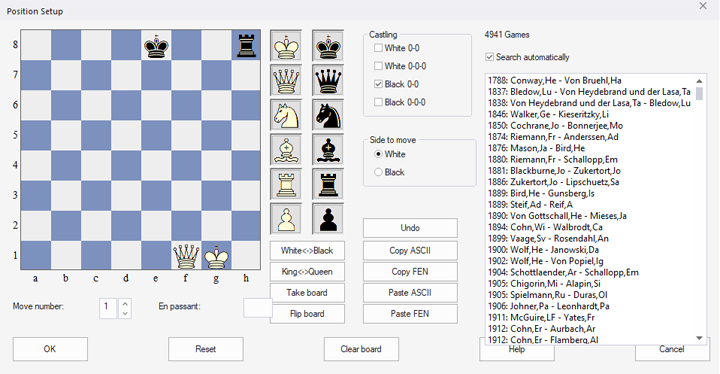Click the Flip board button
This screenshot has height=374, width=720.
(307, 314)
